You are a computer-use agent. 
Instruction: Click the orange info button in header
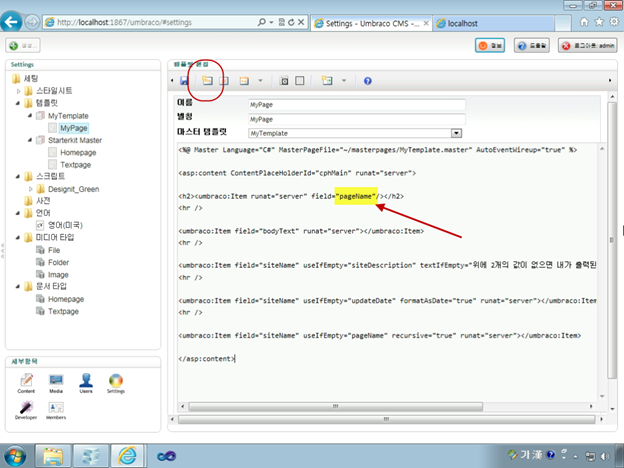coord(490,45)
